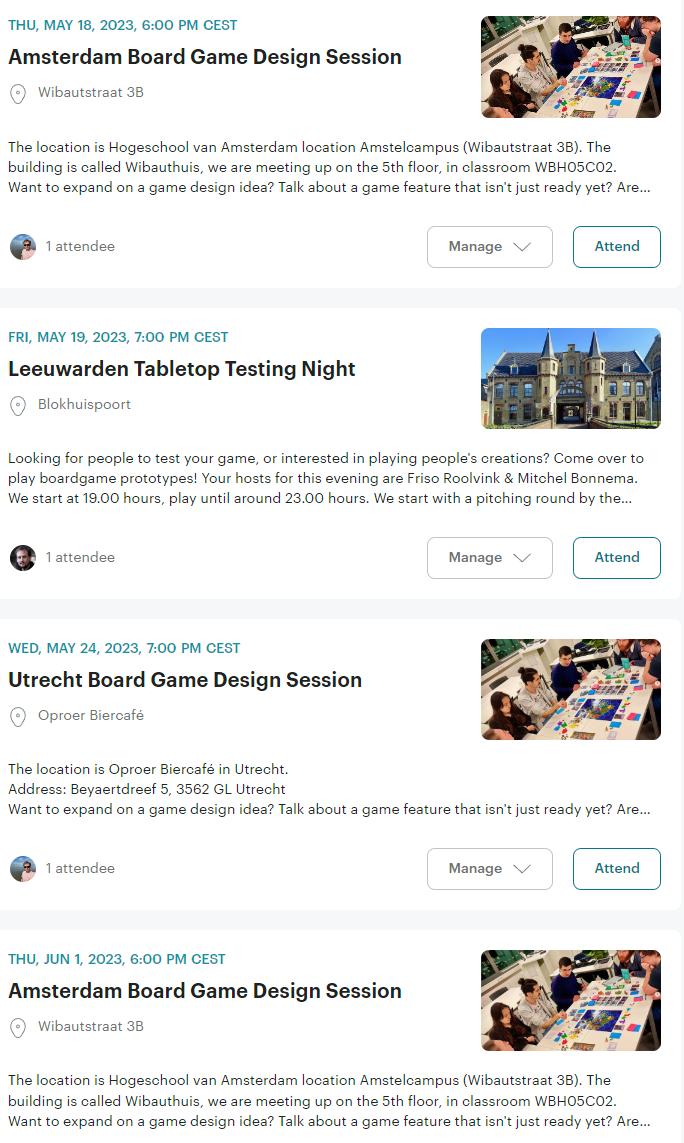The image size is (684, 1143).
Task: Click attendee avatar on Utrecht Board Game Design Session
Action: (x=23, y=869)
